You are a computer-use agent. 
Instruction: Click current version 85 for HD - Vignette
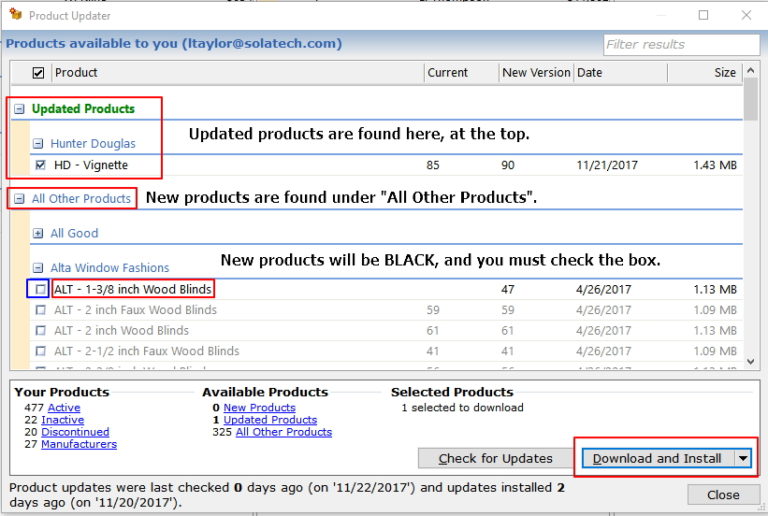click(432, 165)
